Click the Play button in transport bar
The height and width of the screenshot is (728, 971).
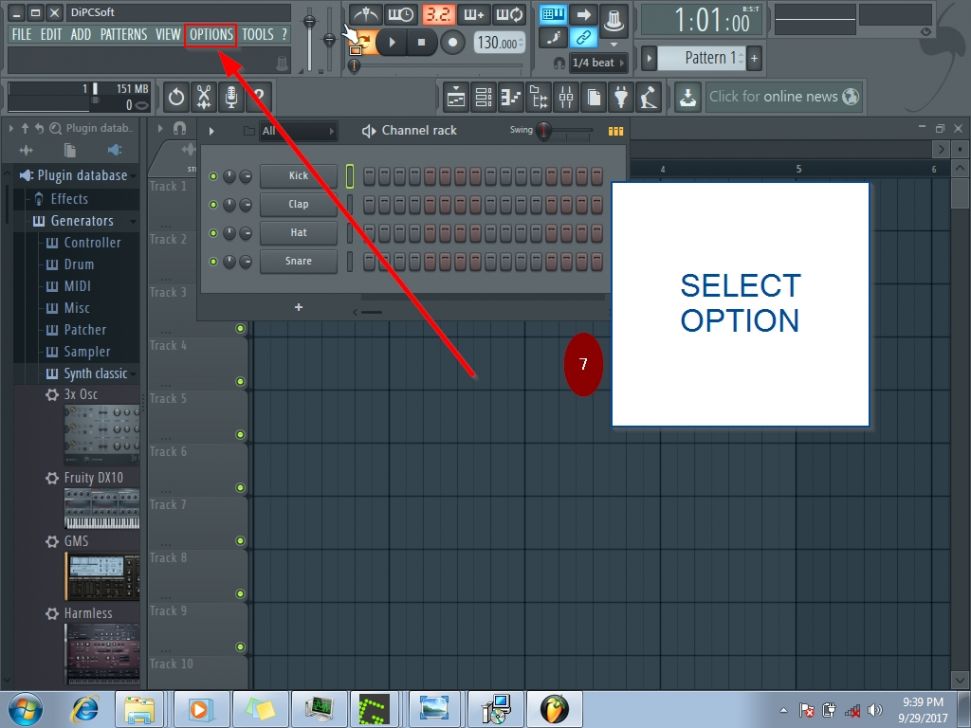pos(392,42)
